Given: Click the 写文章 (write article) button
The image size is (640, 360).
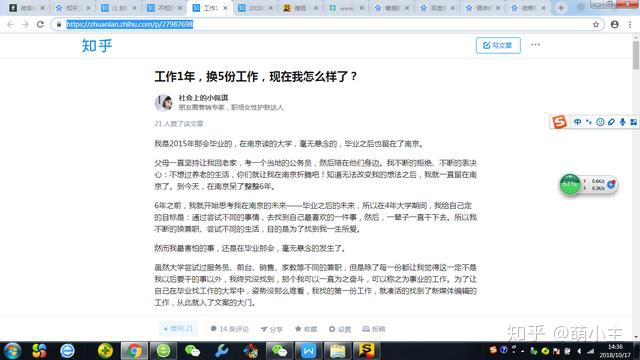Looking at the screenshot, I should [x=498, y=45].
